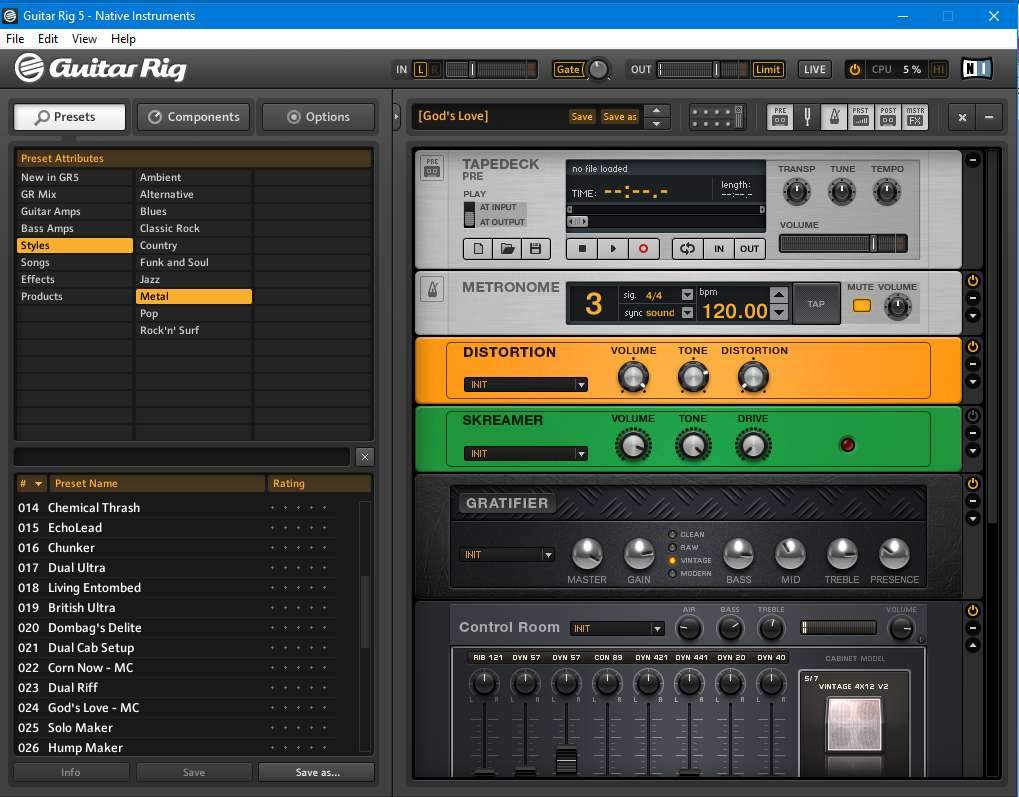The width and height of the screenshot is (1019, 797).
Task: Open file with Tapedeck folder icon
Action: [507, 249]
